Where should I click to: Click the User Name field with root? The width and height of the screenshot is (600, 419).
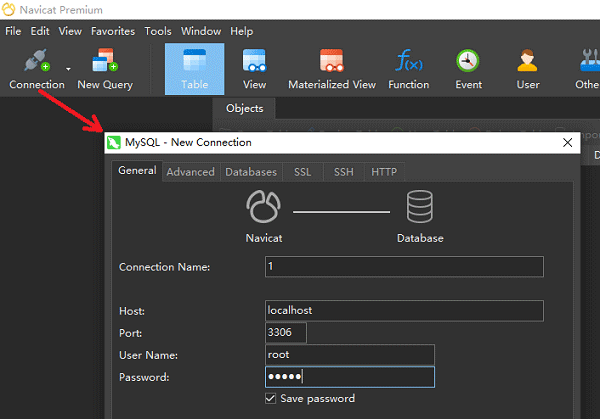pos(350,355)
